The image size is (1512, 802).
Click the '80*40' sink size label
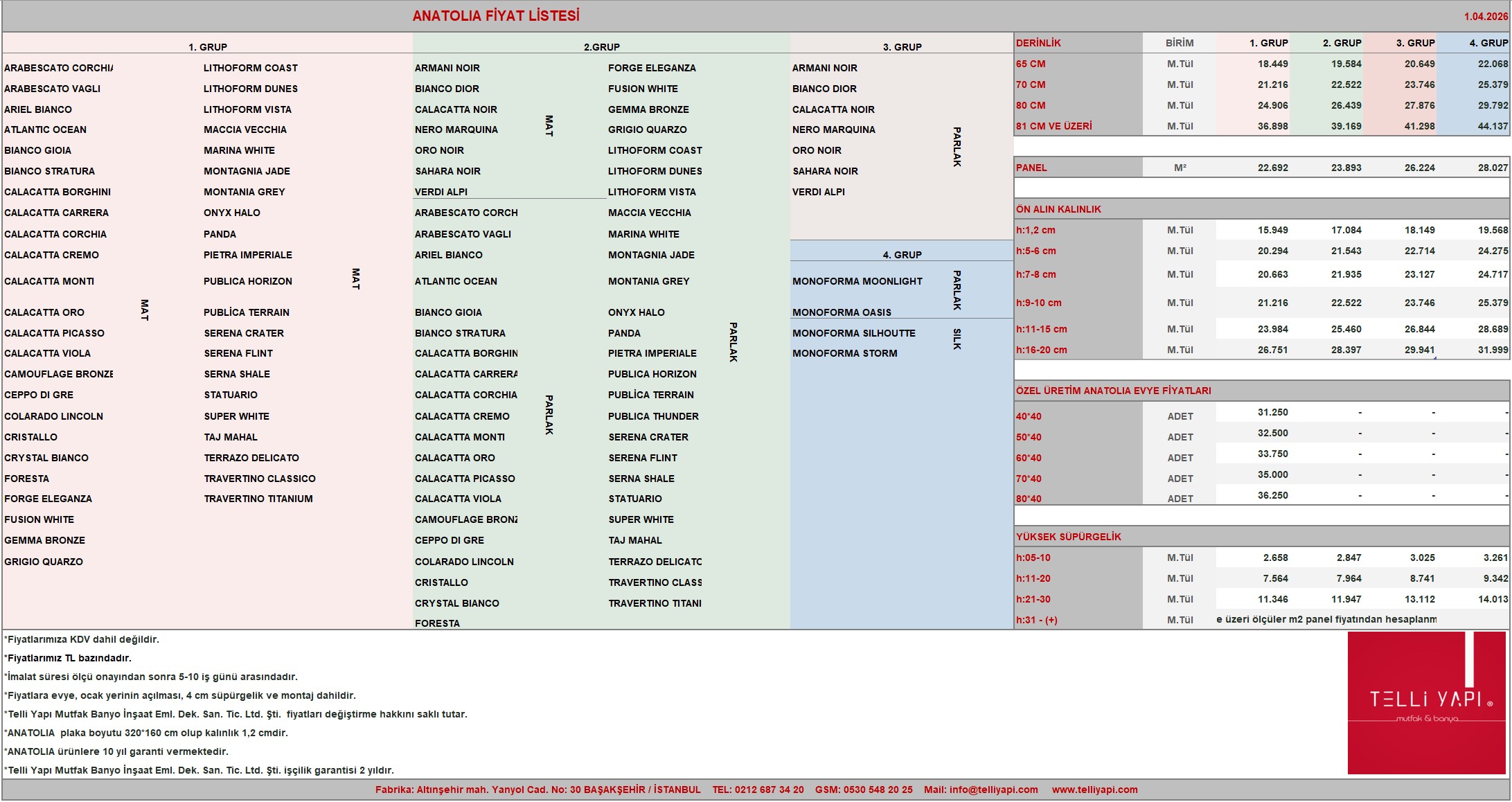[1029, 499]
